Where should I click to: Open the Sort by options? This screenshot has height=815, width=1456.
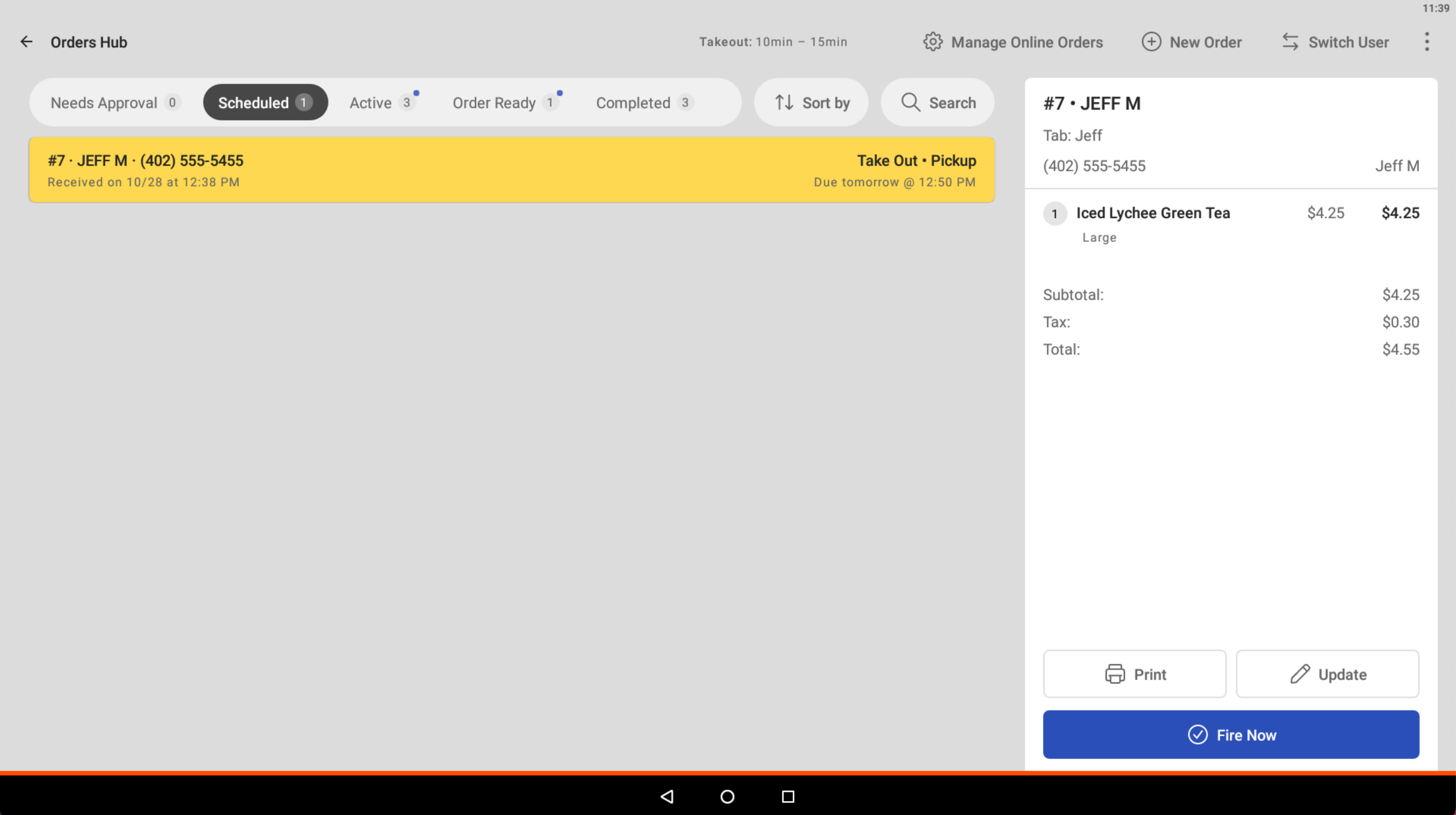(811, 102)
